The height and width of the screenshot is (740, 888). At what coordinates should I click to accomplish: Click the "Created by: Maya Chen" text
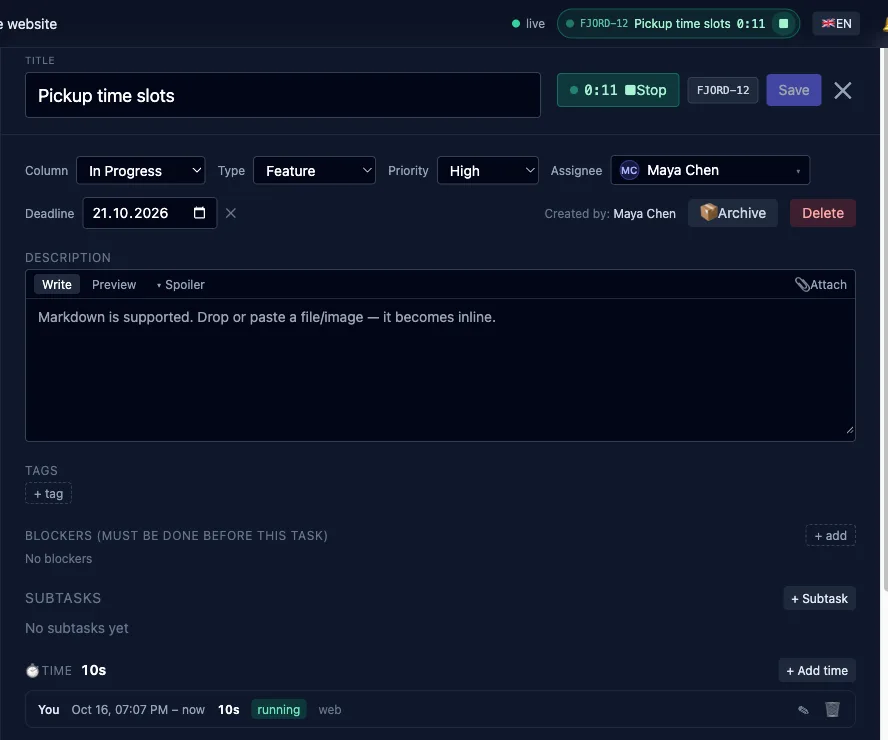click(x=610, y=213)
